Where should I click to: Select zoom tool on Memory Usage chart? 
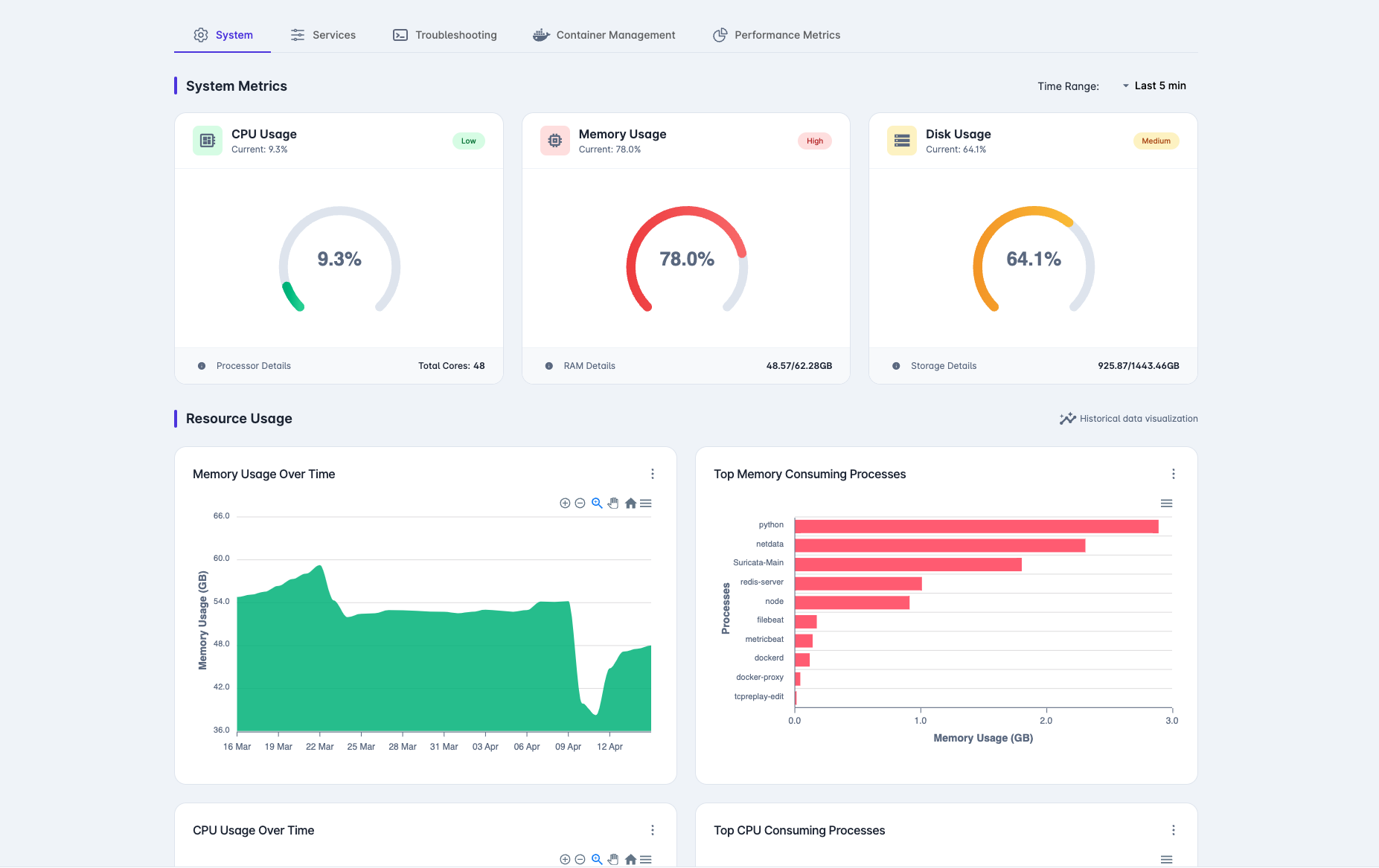[x=597, y=504]
